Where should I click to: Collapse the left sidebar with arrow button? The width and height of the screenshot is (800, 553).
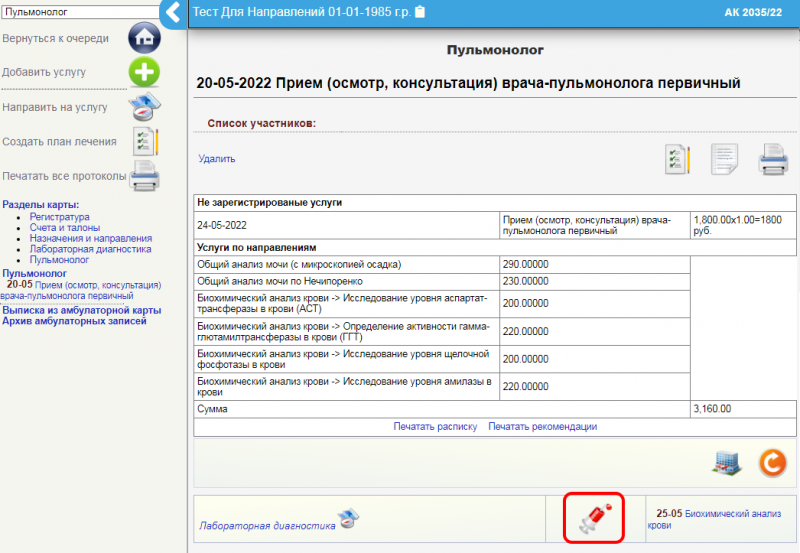[x=173, y=13]
